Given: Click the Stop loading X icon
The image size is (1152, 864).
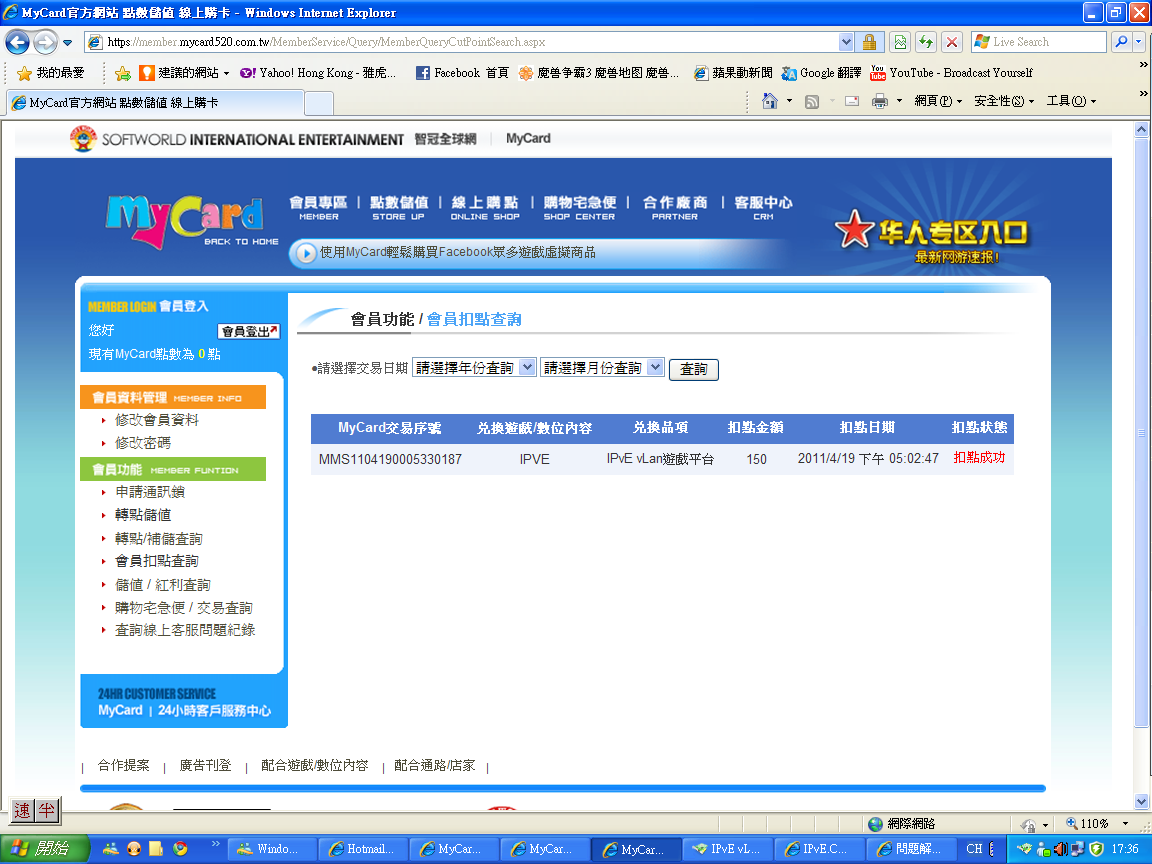Looking at the screenshot, I should (x=952, y=42).
